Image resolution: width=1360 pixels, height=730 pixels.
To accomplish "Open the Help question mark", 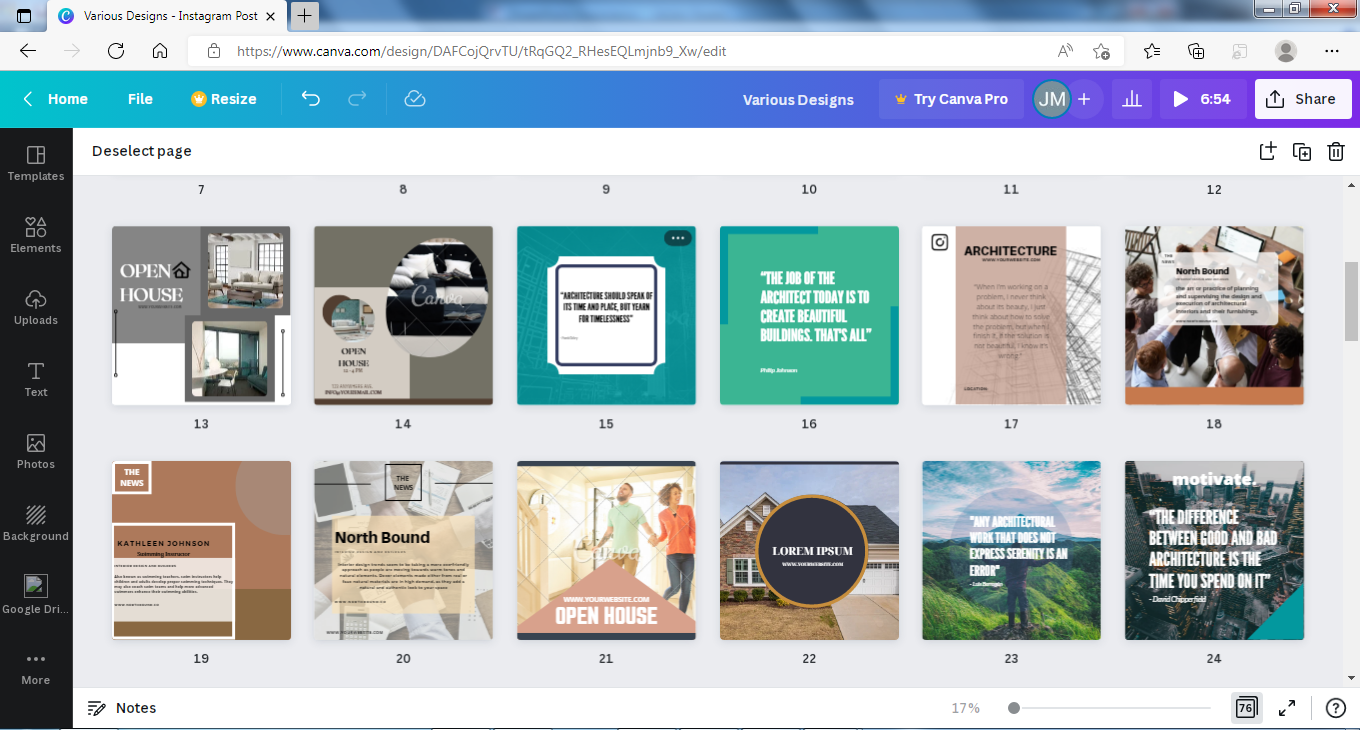I will 1335,708.
